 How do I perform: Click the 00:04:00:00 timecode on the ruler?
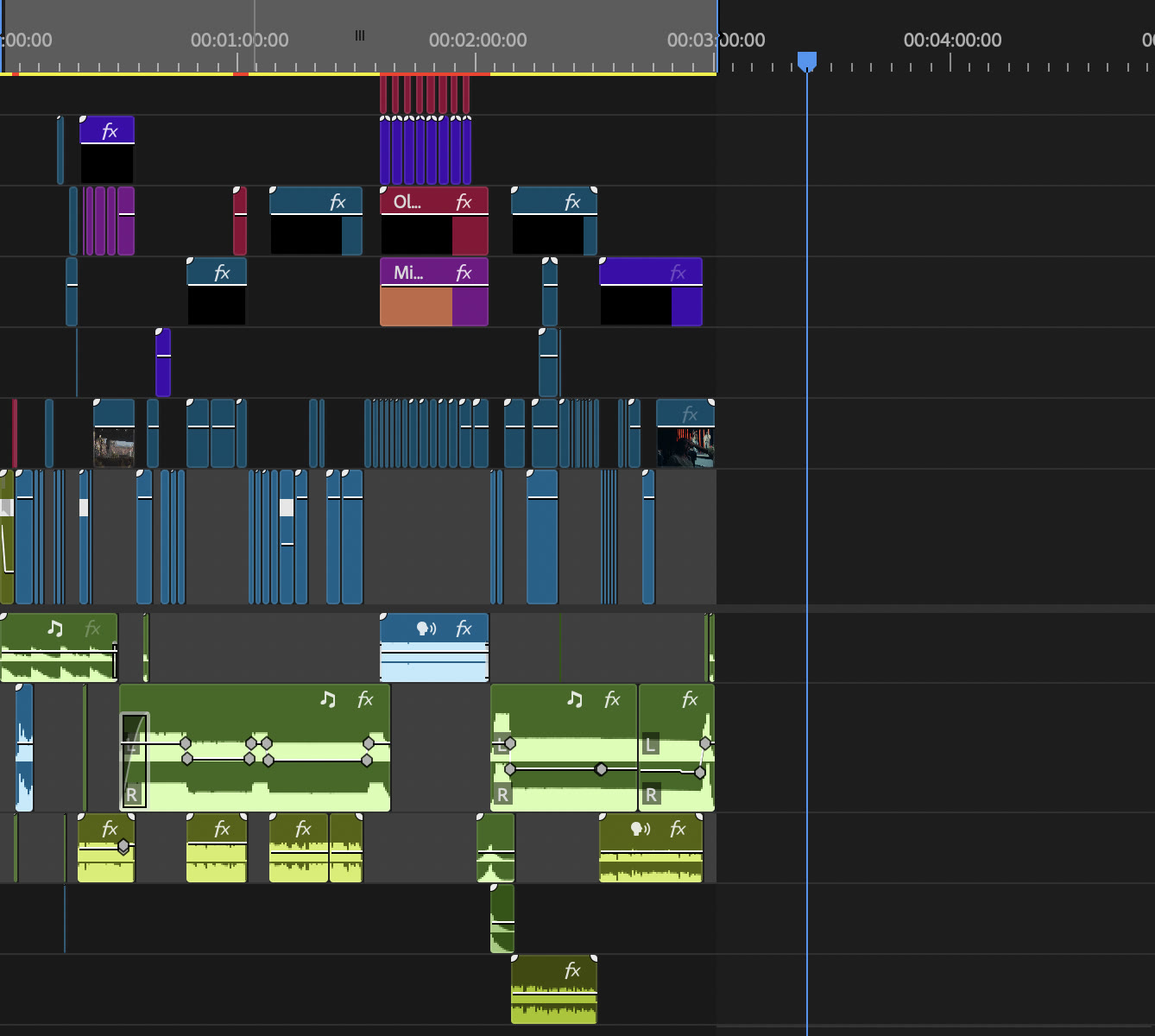click(952, 40)
